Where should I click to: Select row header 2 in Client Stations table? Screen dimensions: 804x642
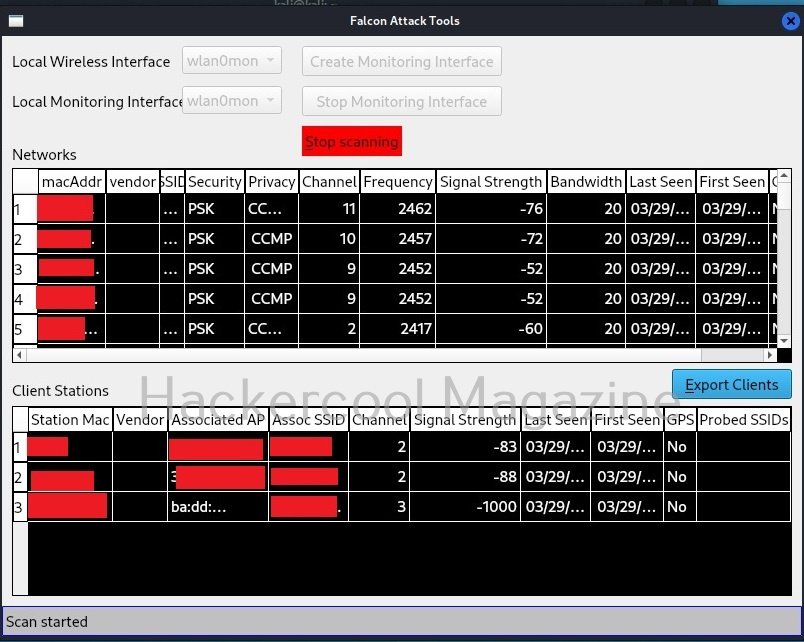(x=20, y=477)
